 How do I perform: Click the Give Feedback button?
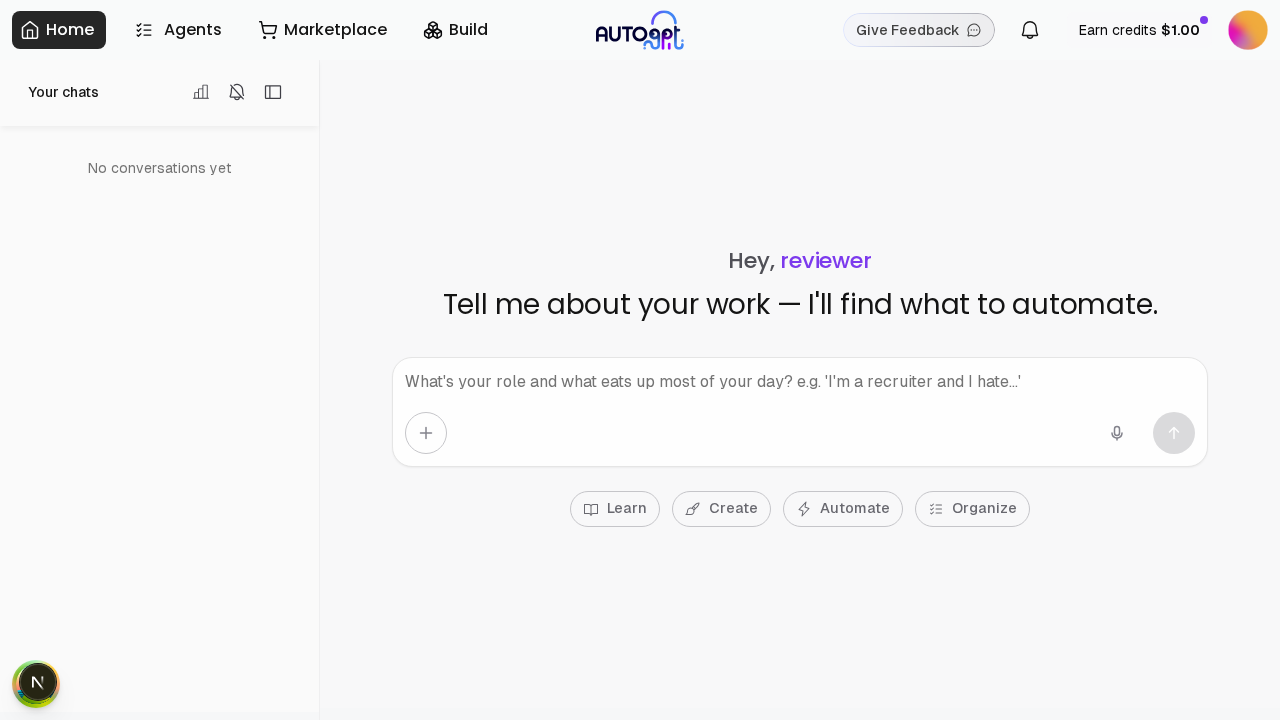918,30
